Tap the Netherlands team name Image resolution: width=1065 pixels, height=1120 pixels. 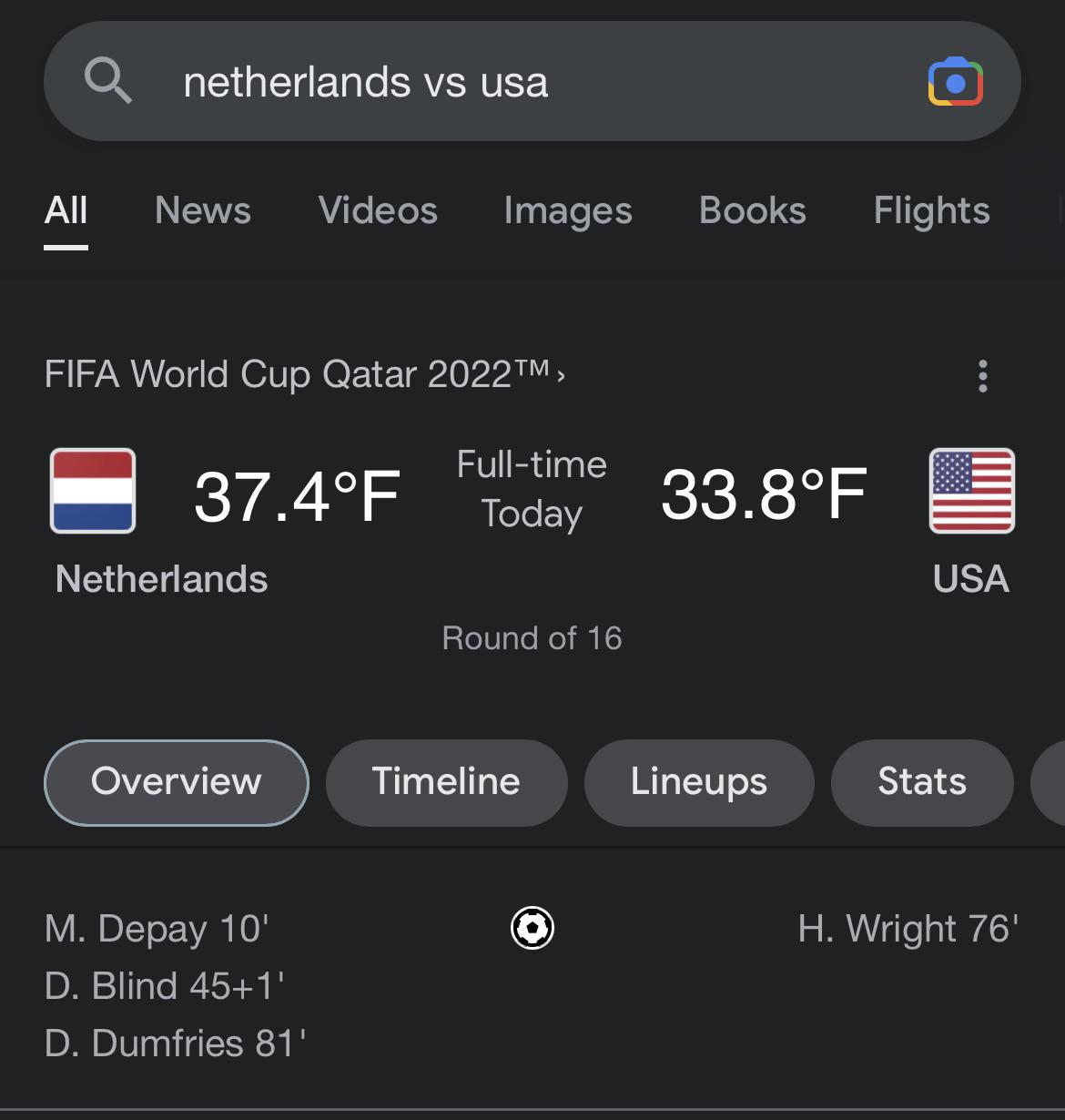[162, 579]
